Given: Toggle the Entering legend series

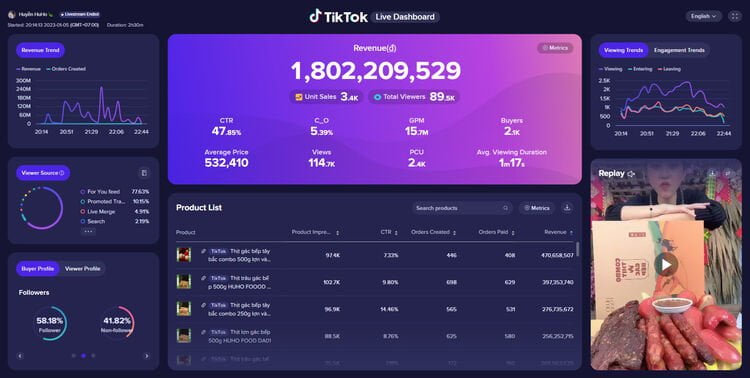Looking at the screenshot, I should [640, 69].
